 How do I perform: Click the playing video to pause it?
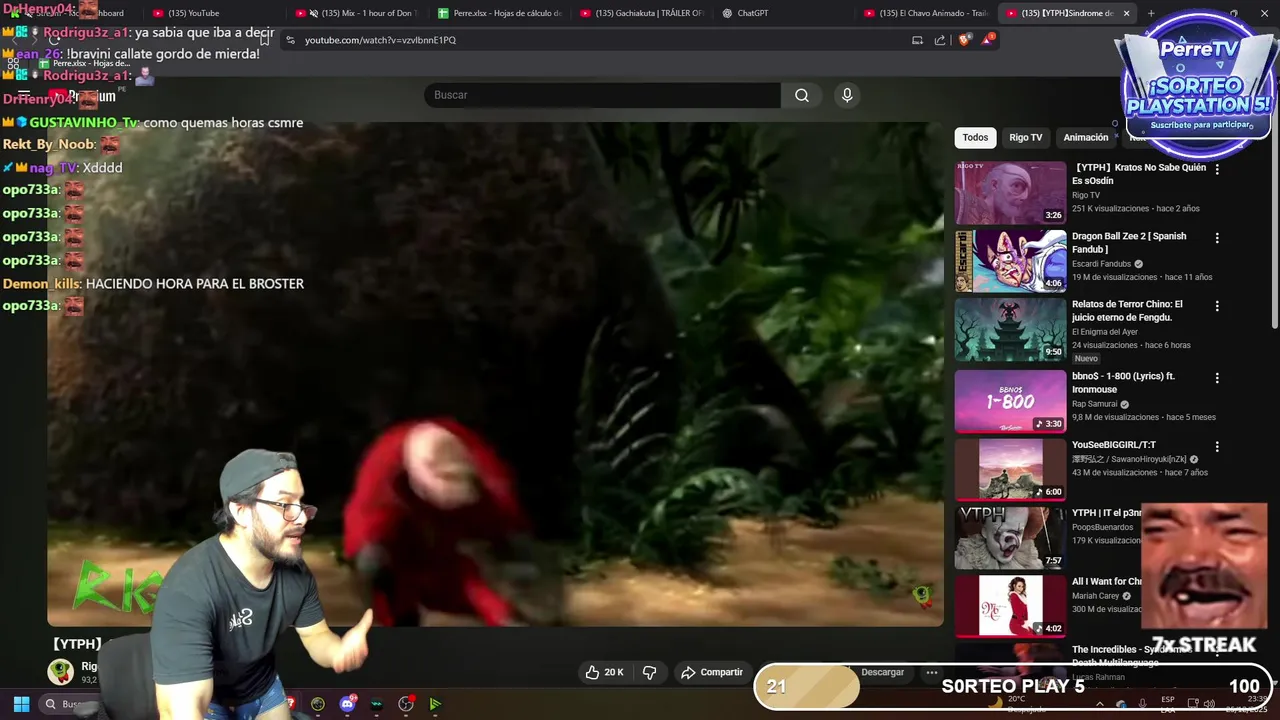pos(495,375)
